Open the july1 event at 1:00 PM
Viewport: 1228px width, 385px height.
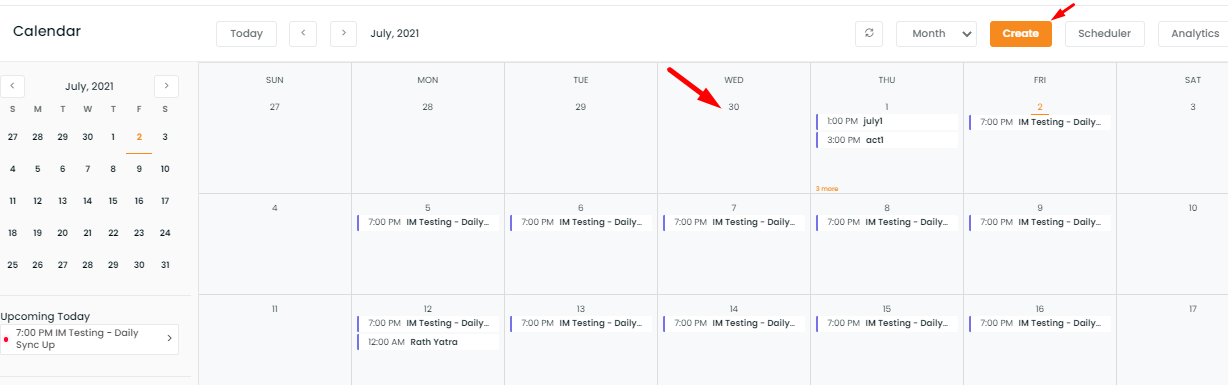[x=887, y=121]
